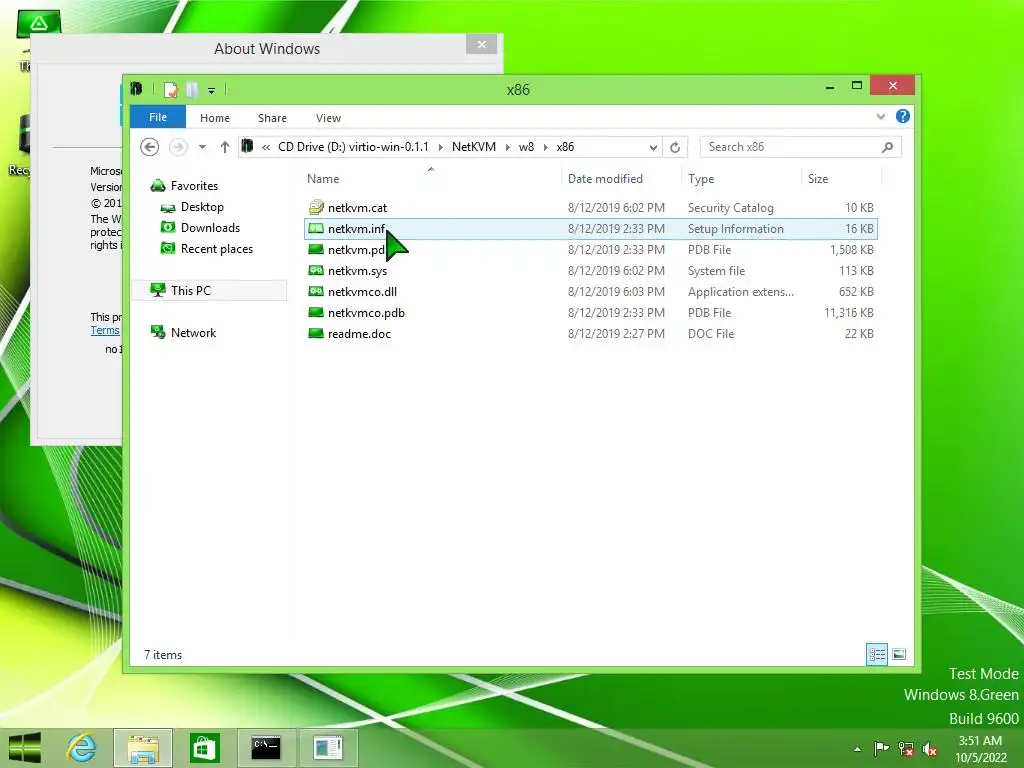Switch to the Home ribbon tab
Viewport: 1024px width, 768px height.
[215, 118]
